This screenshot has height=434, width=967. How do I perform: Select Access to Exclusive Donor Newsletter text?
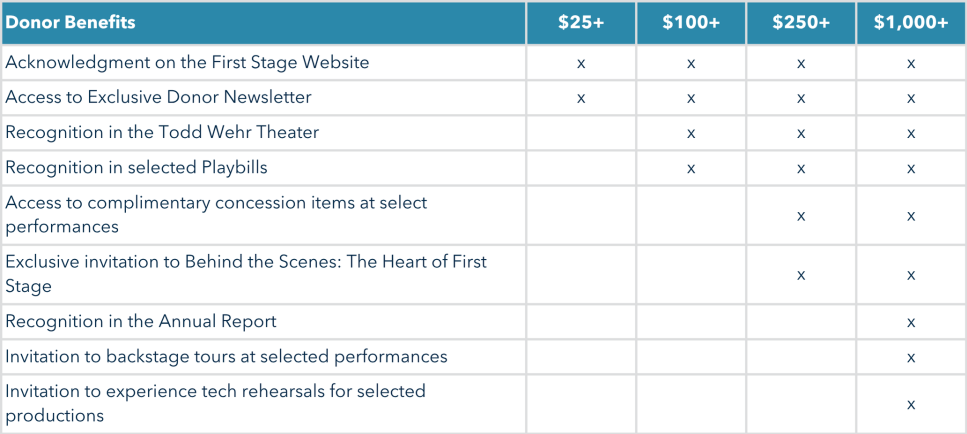tap(158, 98)
